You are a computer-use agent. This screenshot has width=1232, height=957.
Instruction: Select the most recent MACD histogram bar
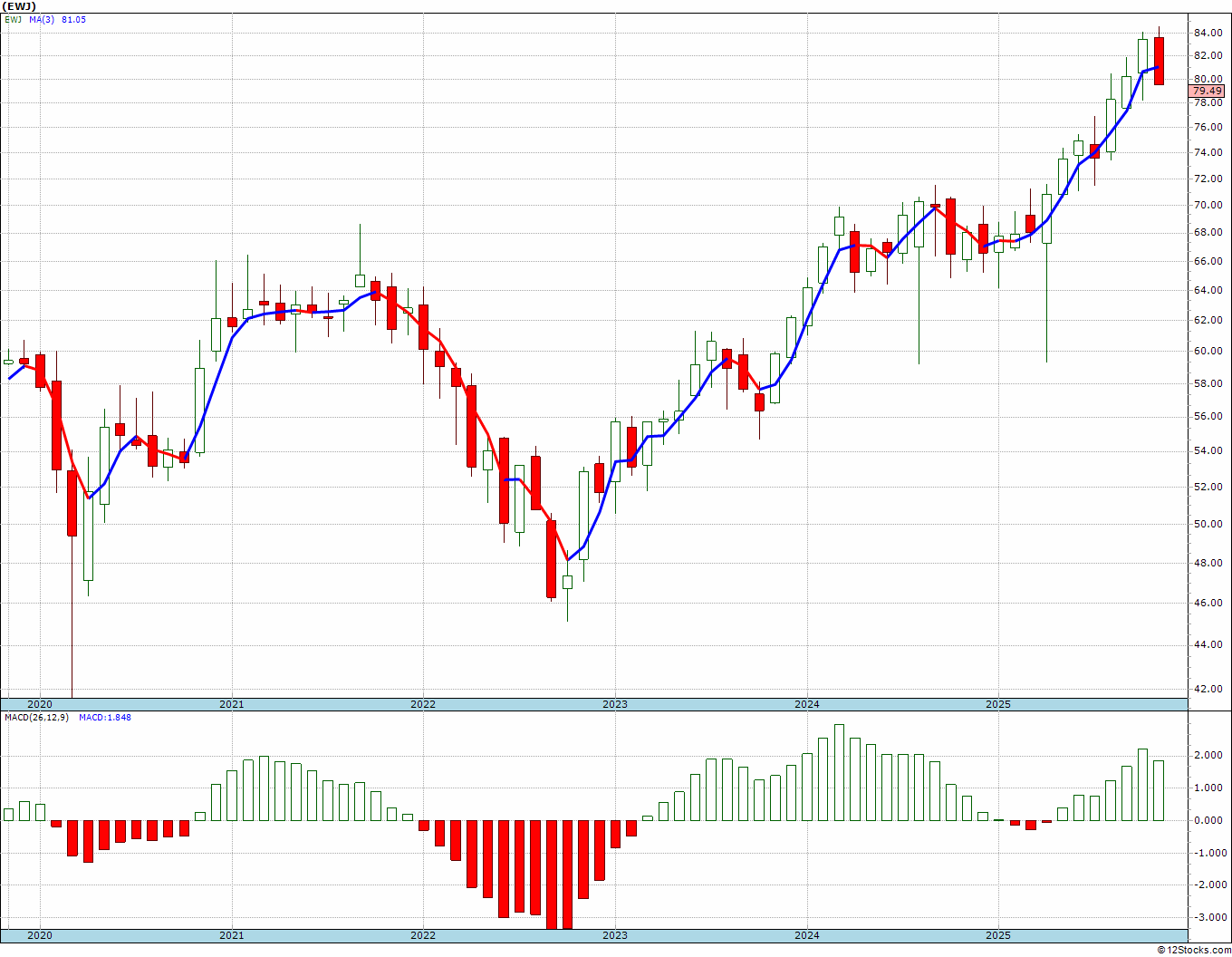coord(1159,790)
